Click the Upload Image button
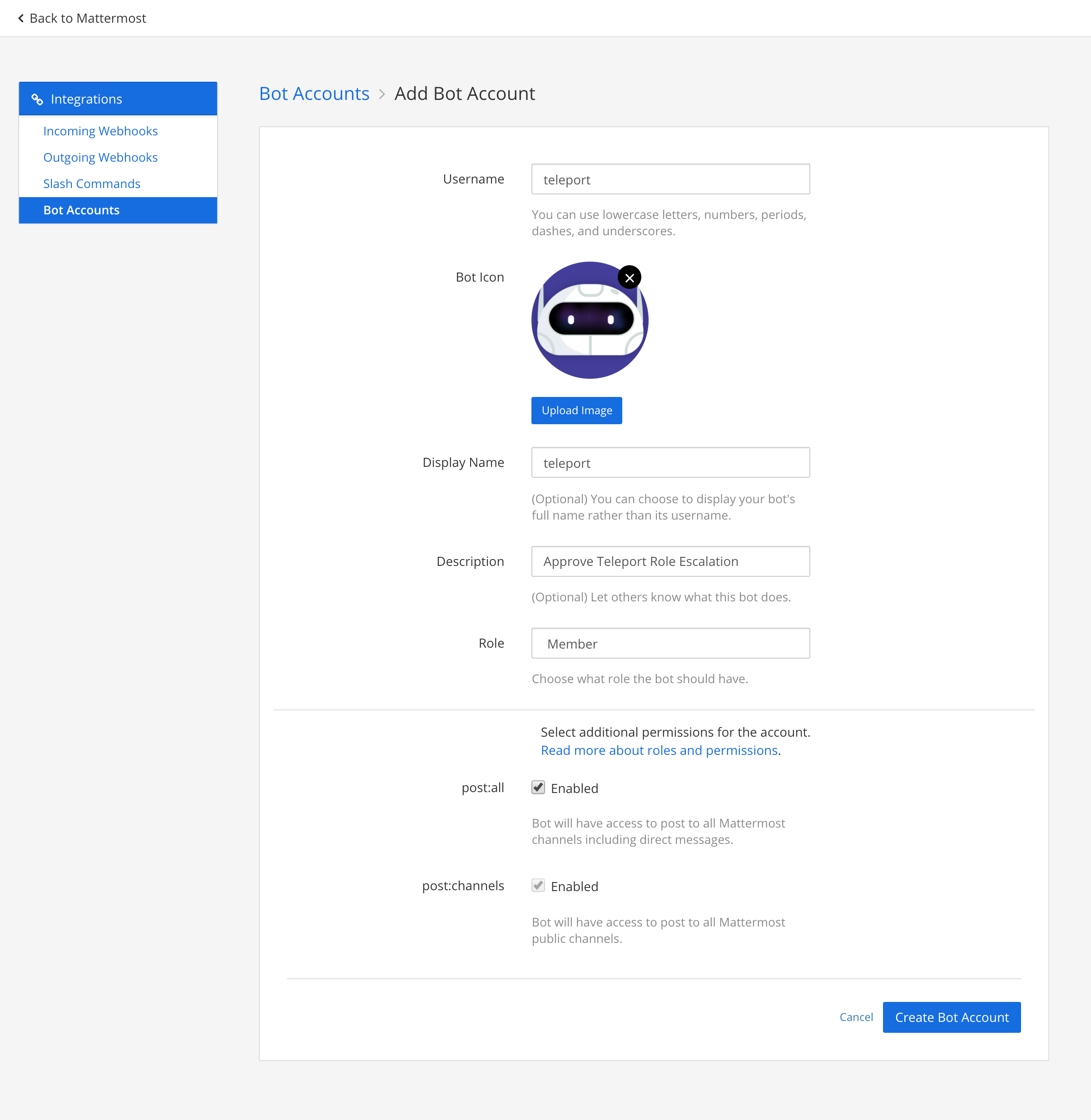The width and height of the screenshot is (1091, 1120). point(576,410)
